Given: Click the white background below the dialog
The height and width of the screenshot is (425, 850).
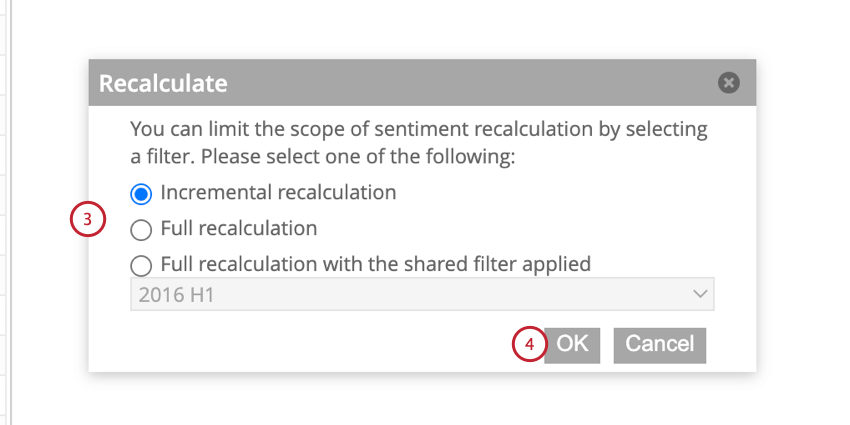Looking at the screenshot, I should click(x=420, y=400).
